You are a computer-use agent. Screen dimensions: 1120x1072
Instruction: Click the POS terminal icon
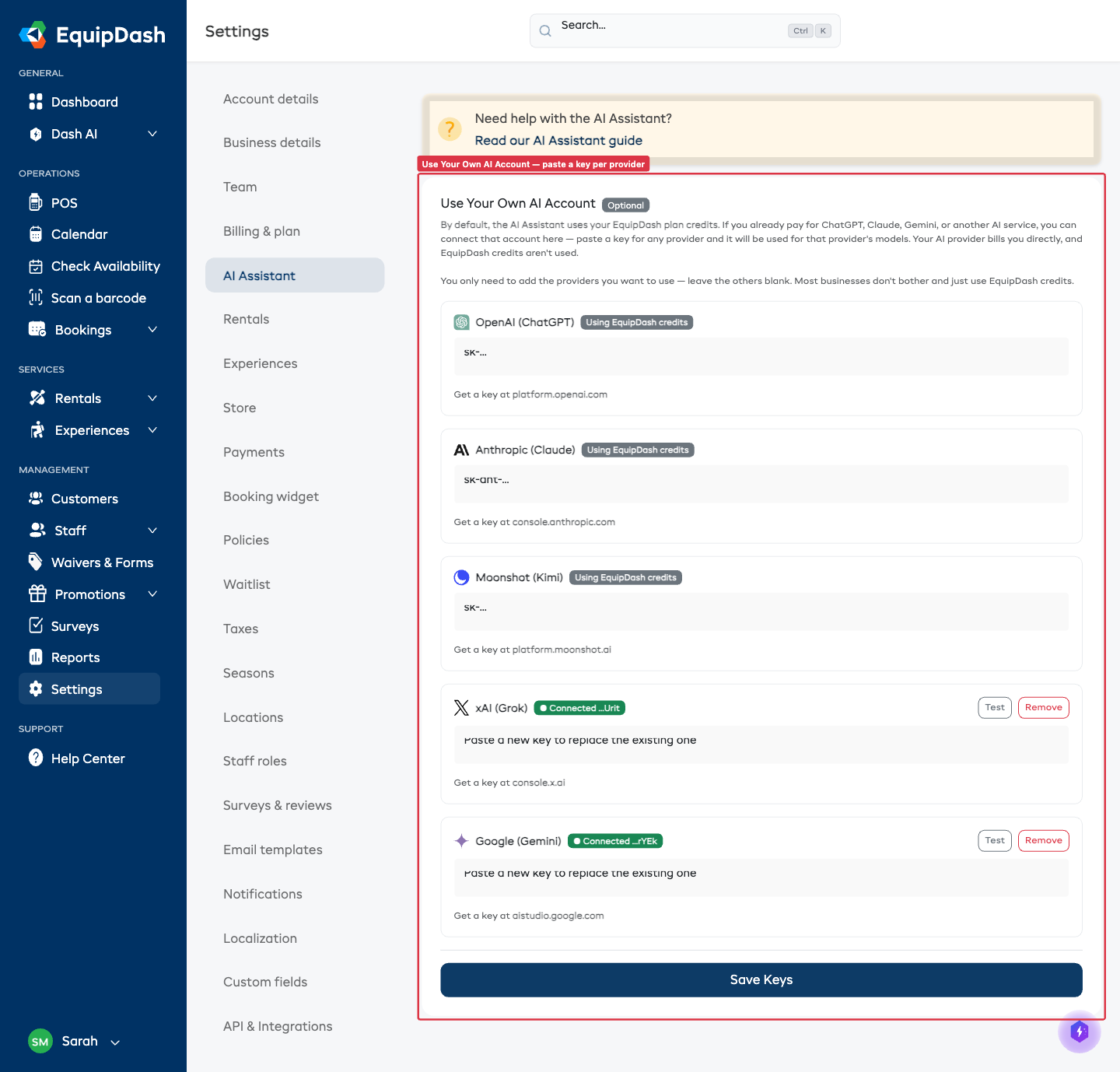tap(36, 202)
